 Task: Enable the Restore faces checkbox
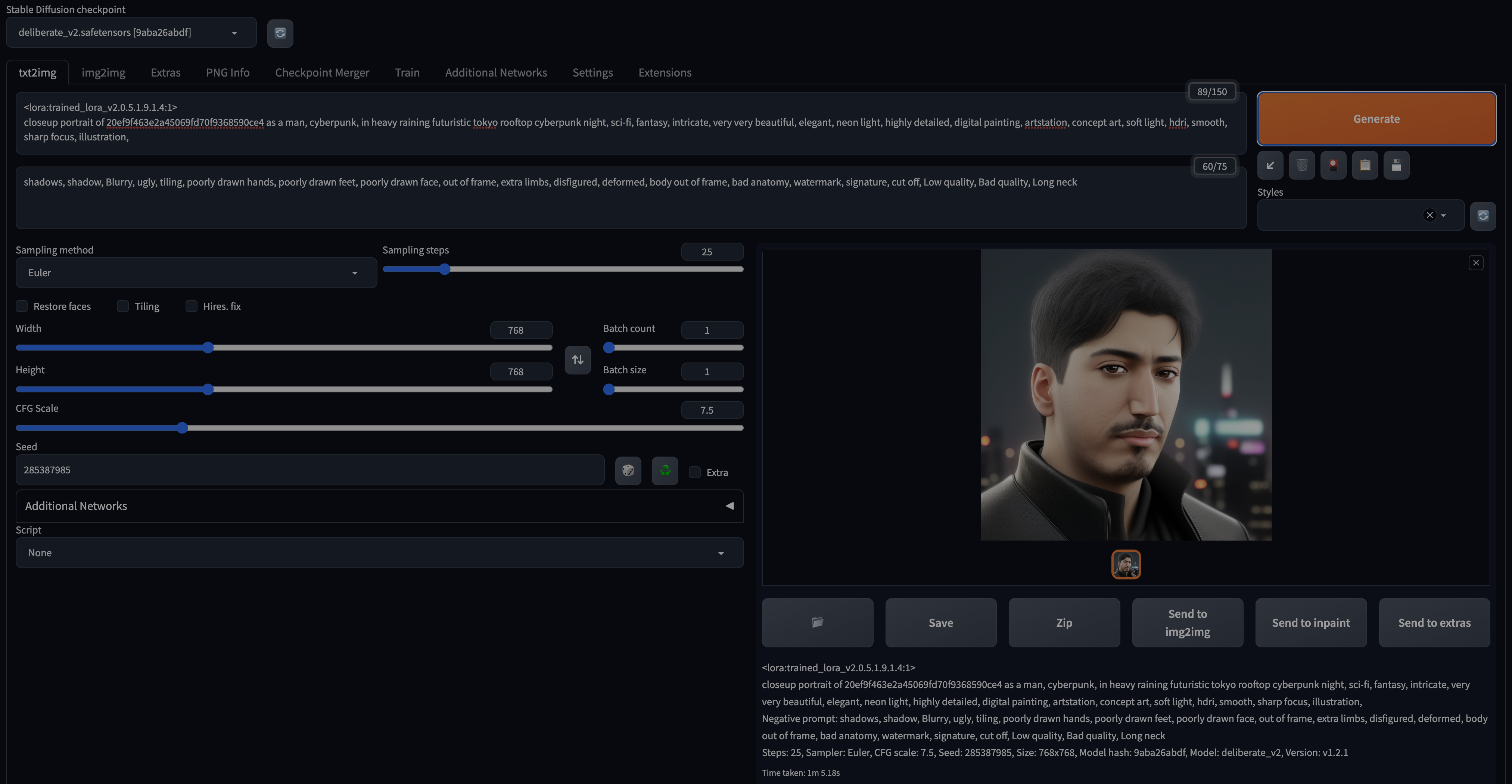point(22,307)
